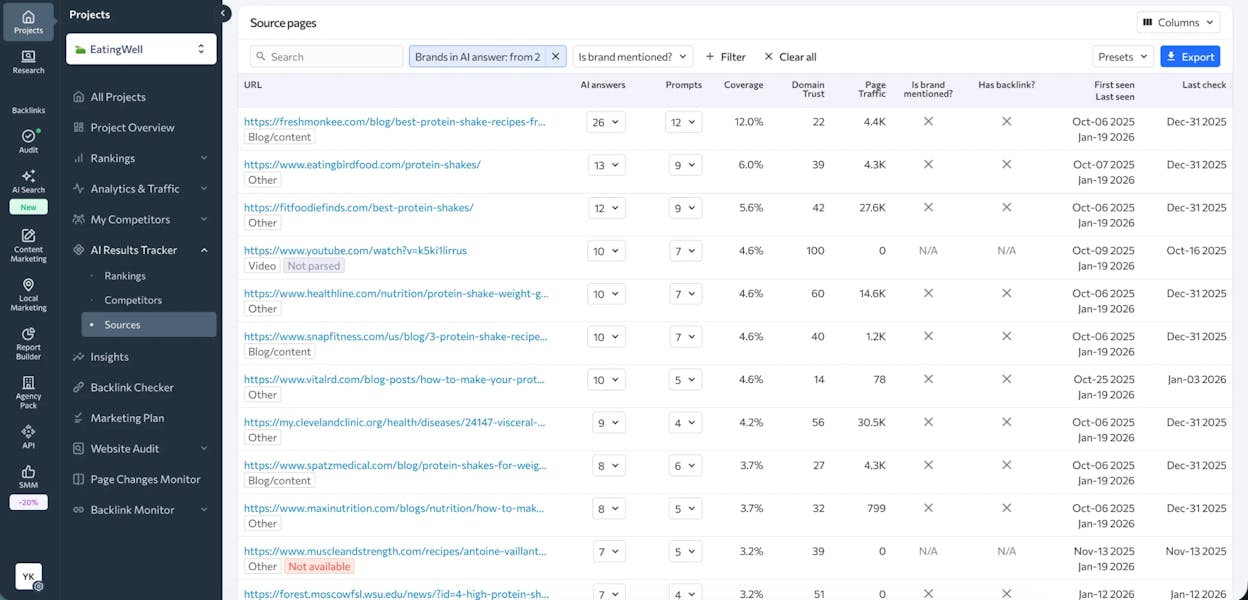Open the youtube.com watch link
Screen dimensions: 1248x600
(355, 251)
